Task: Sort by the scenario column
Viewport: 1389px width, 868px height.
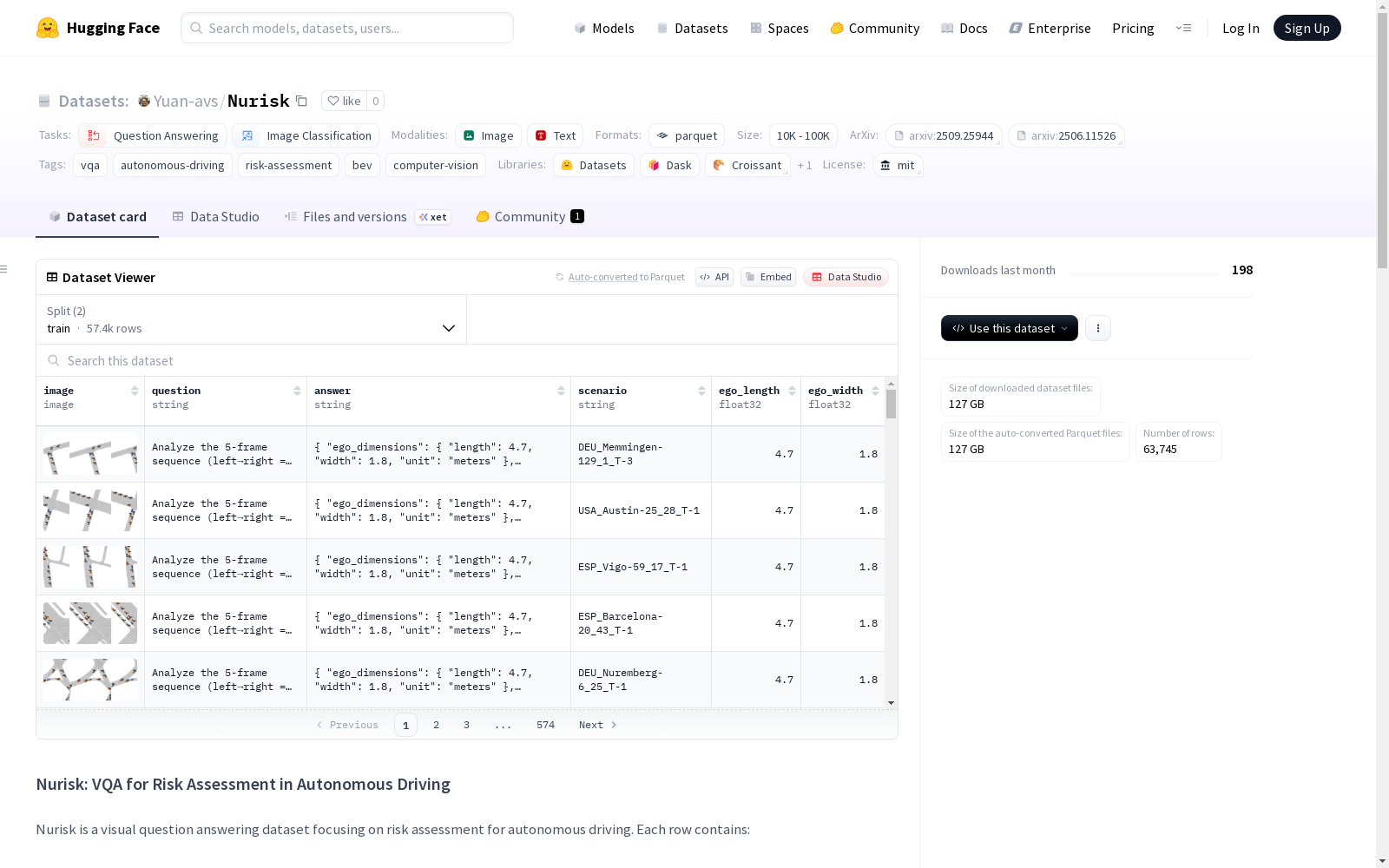Action: (701, 391)
